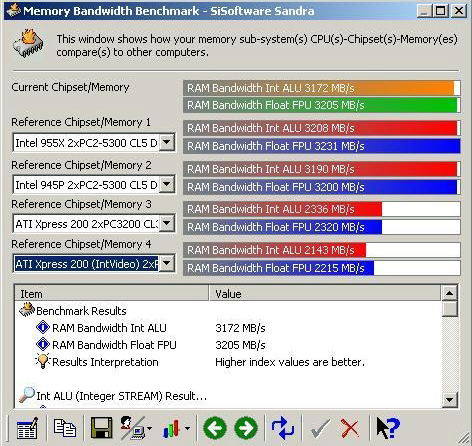Click the Float FPU 3200 MB/s reference bar
Screen dimensions: 472x446
pos(322,187)
